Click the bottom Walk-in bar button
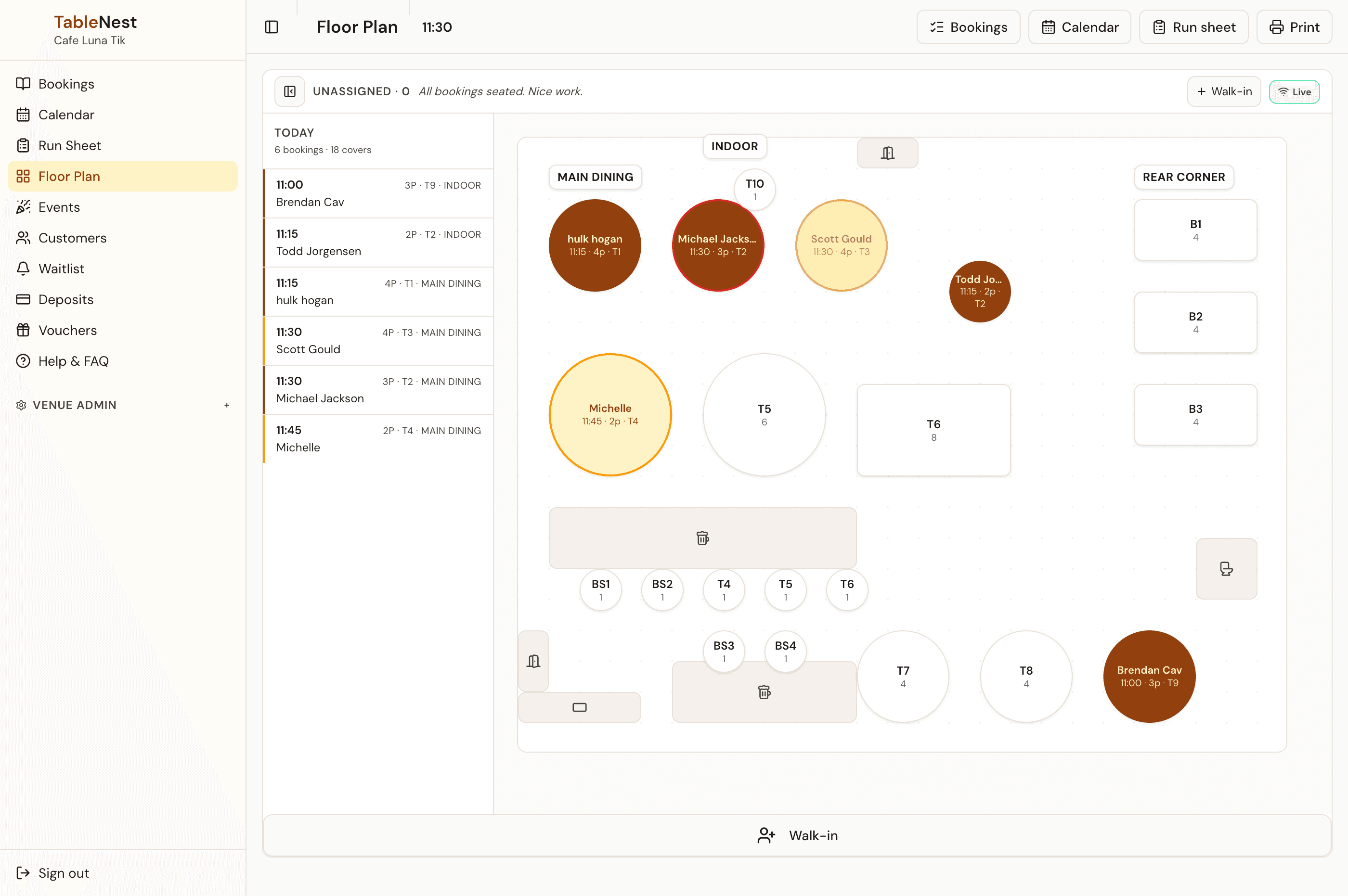 pos(797,835)
